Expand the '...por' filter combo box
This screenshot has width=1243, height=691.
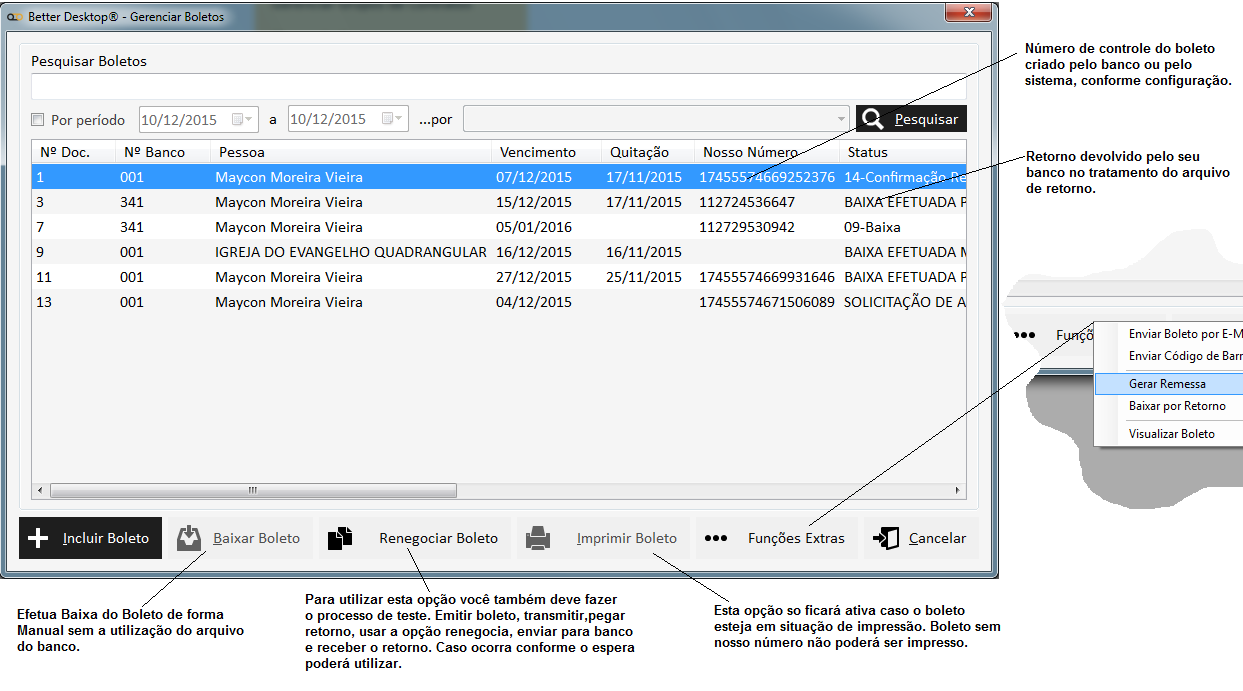point(840,119)
